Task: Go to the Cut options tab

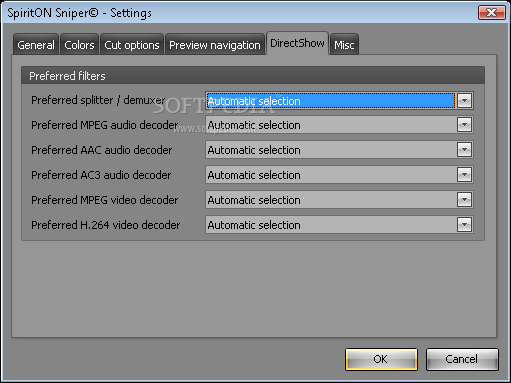Action: point(132,44)
